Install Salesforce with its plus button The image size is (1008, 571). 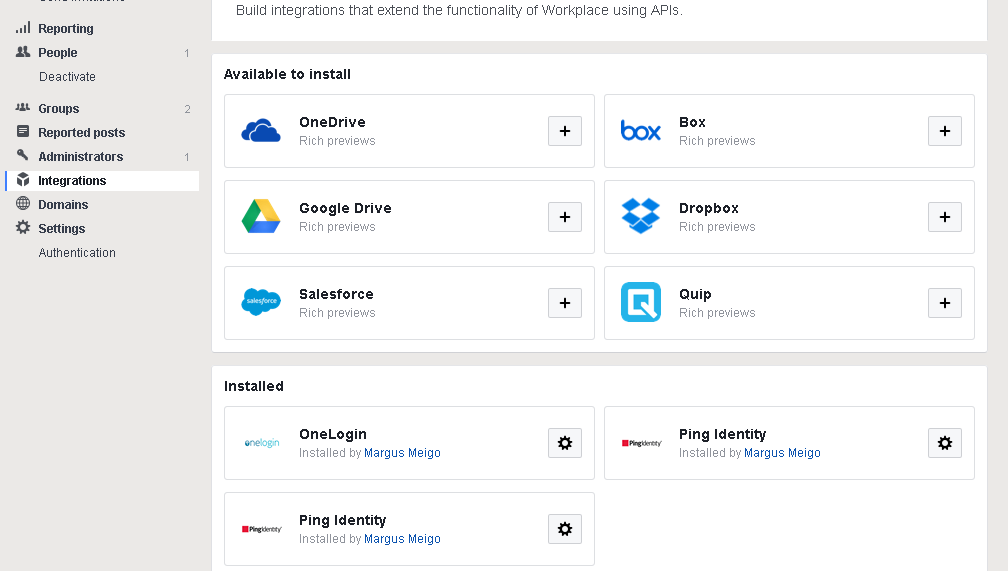[564, 303]
